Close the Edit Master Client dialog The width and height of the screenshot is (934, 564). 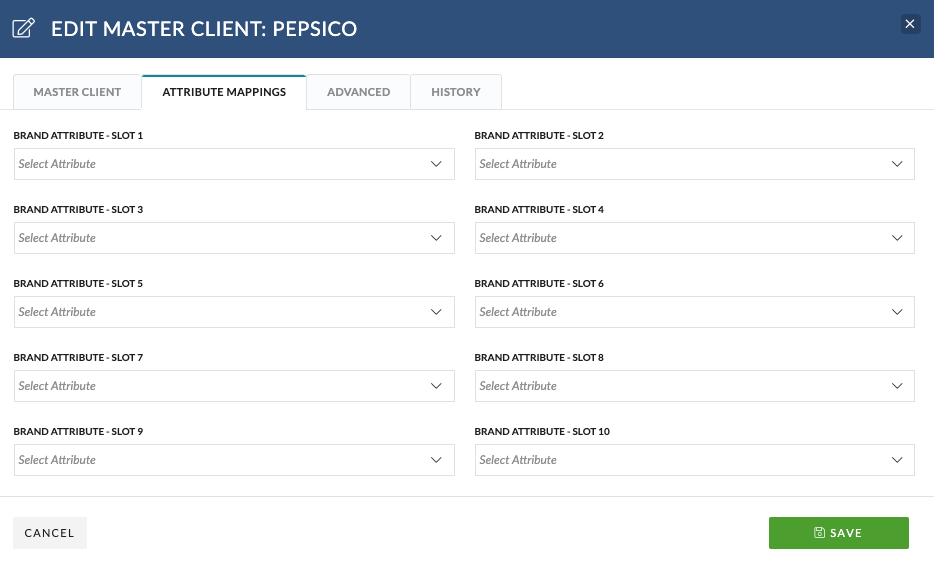coord(910,24)
